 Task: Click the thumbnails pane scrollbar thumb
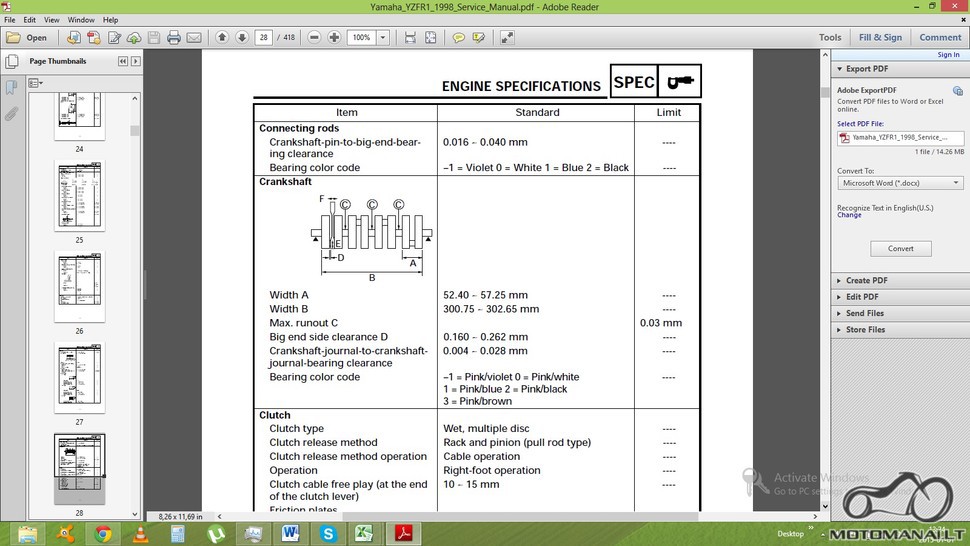134,130
